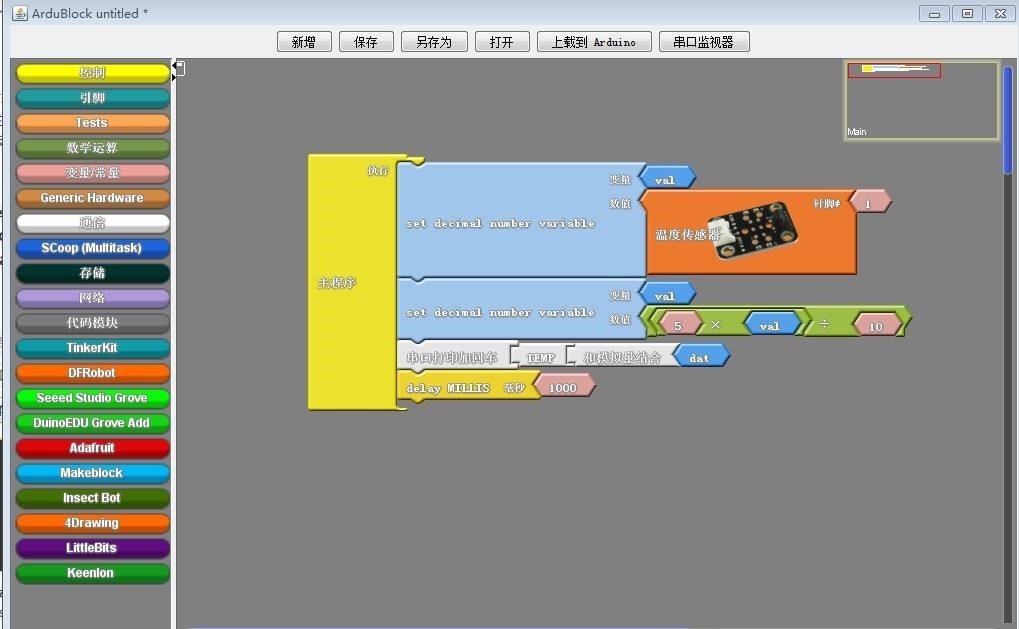Click the orange 温度传感器 block label
Screen dimensions: 1019x629
[x=687, y=235]
